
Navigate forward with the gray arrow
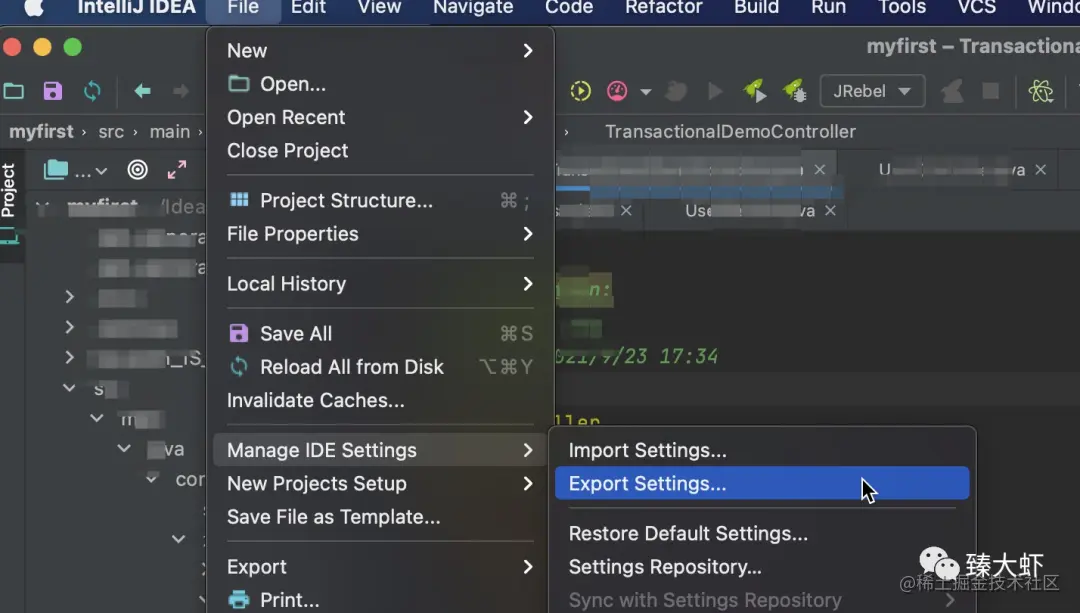pos(181,91)
